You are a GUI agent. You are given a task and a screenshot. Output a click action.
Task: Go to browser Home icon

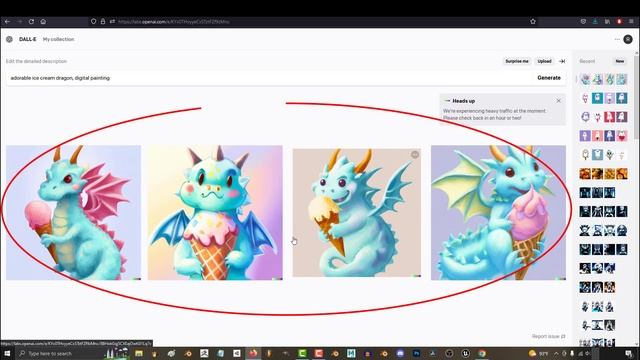coord(43,22)
